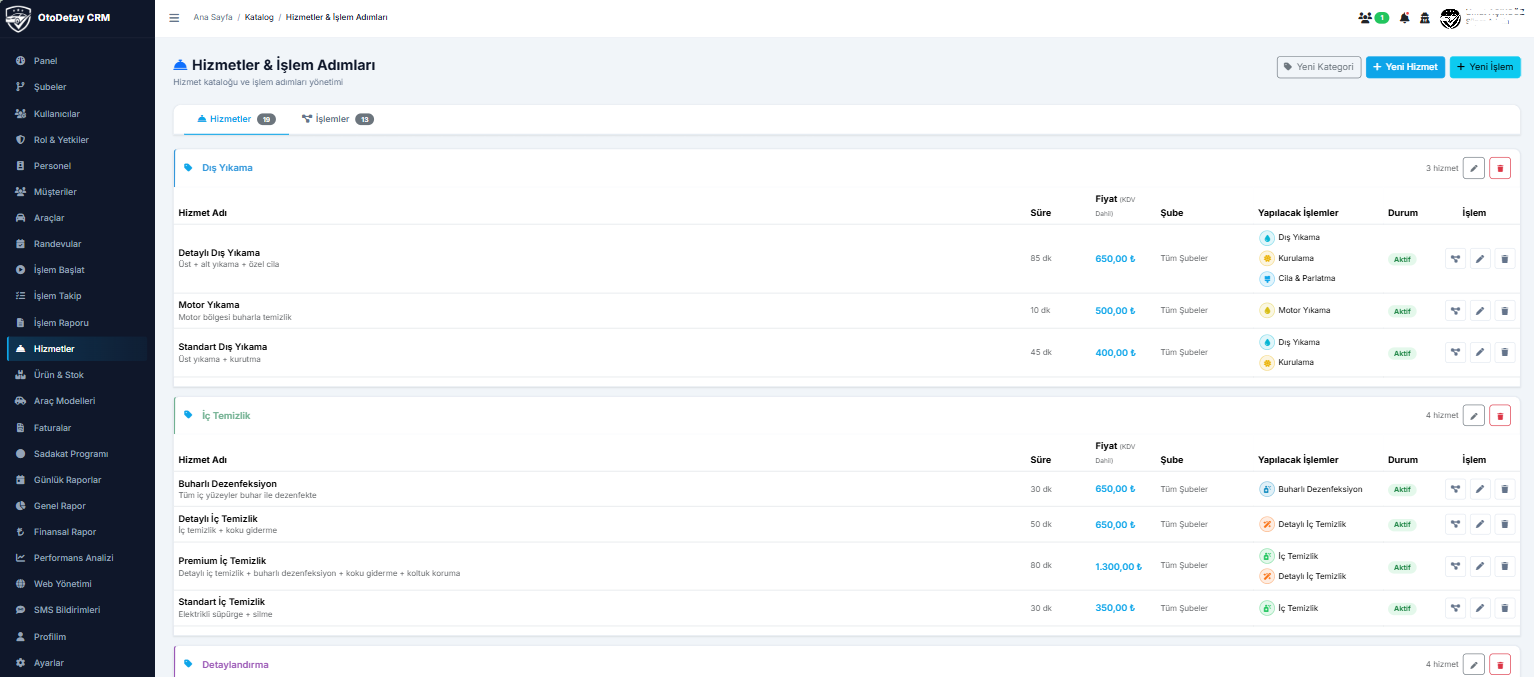Open the online users icon with green badge
The height and width of the screenshot is (677, 1534).
(x=1373, y=18)
